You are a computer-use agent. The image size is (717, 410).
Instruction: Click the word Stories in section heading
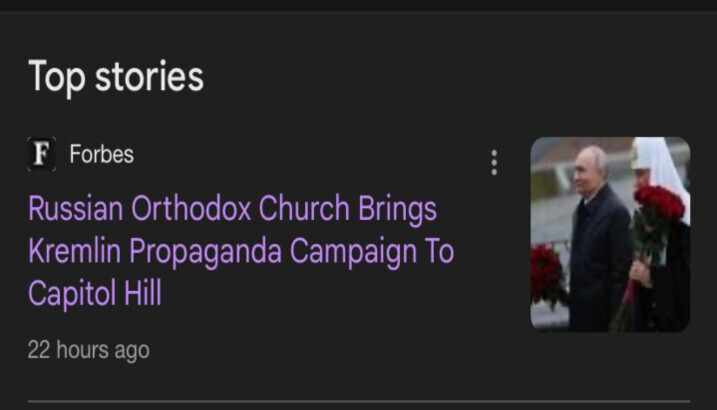tap(149, 76)
